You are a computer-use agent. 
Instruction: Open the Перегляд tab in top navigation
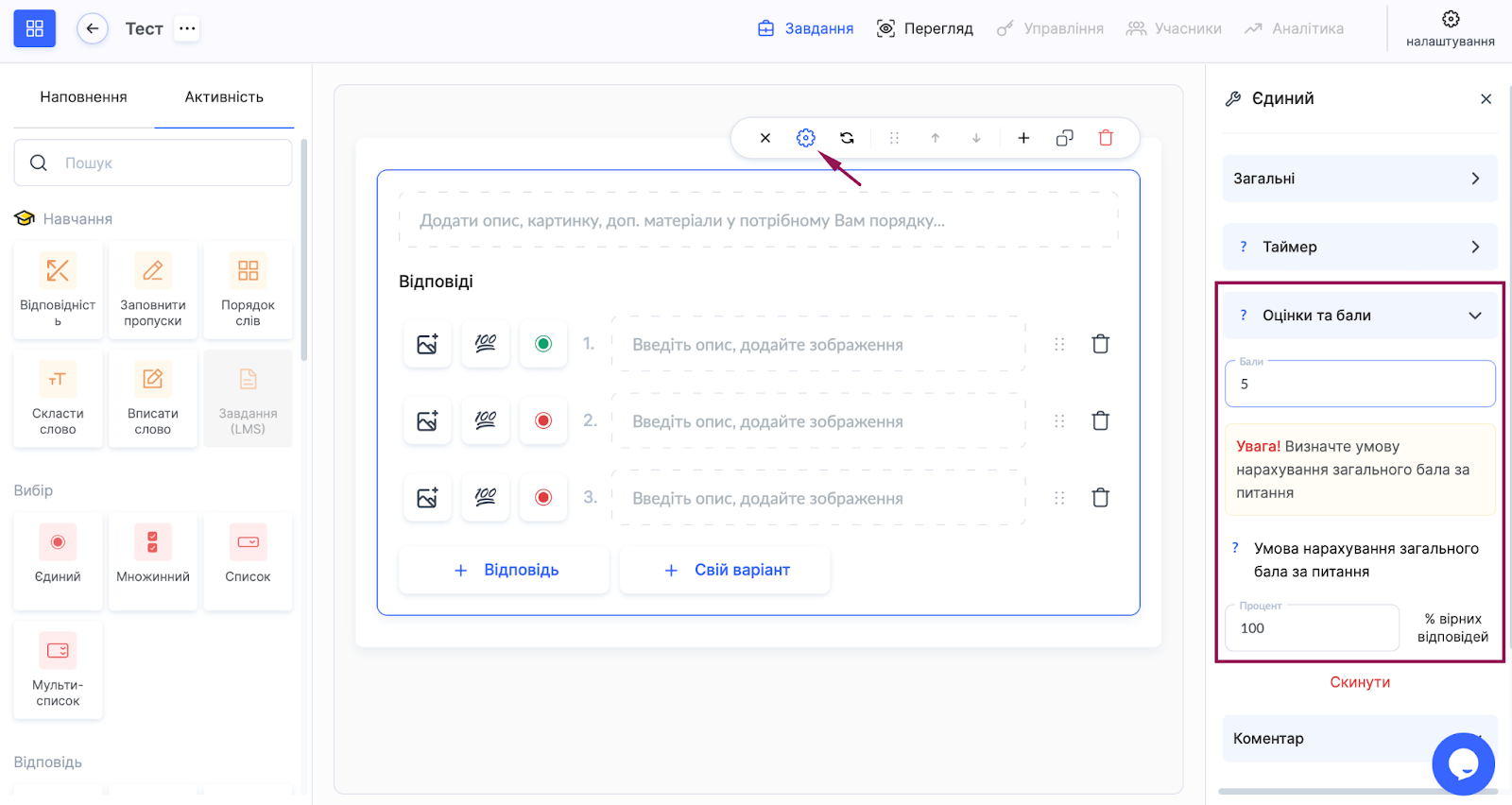(x=924, y=28)
